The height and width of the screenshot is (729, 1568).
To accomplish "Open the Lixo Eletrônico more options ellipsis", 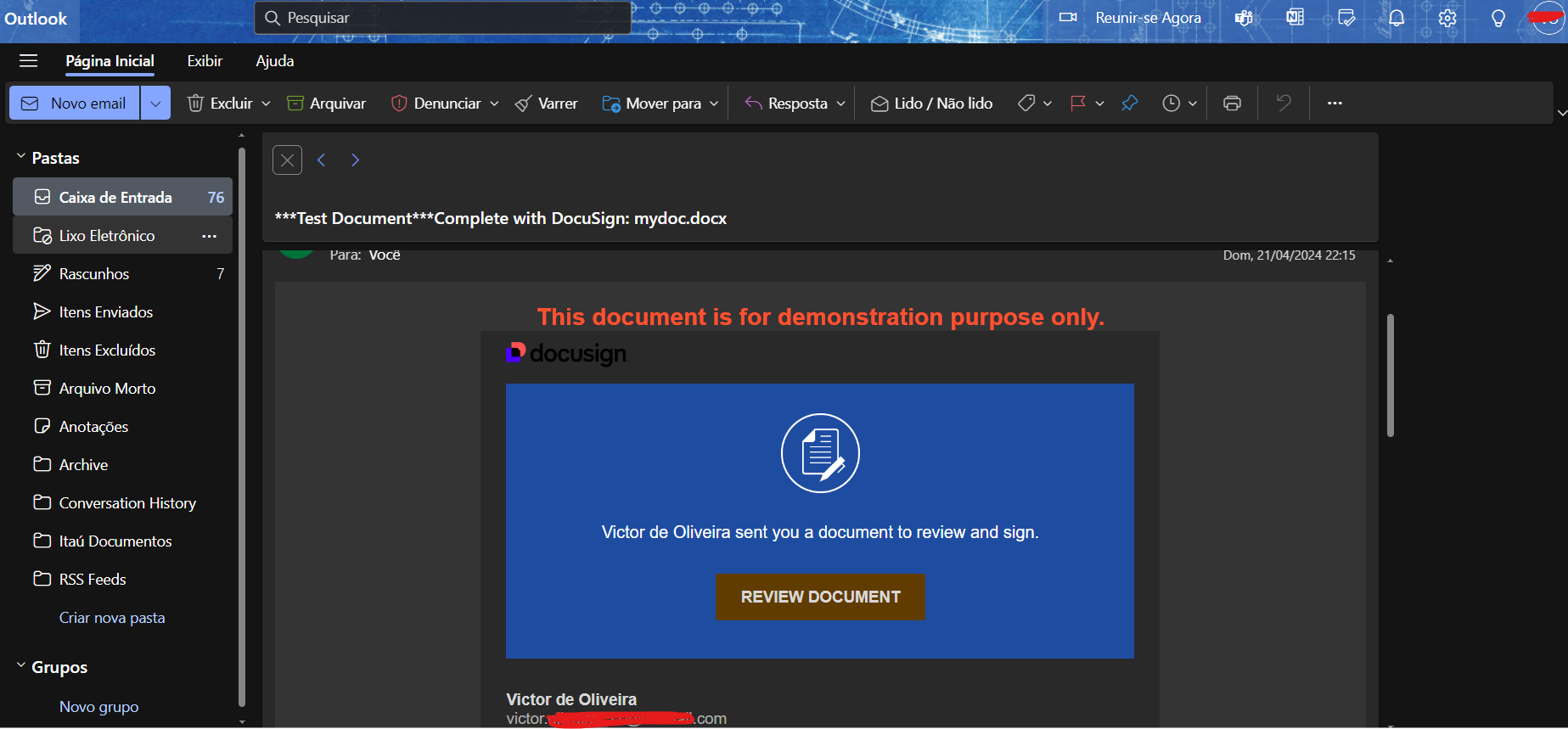I will coord(209,236).
